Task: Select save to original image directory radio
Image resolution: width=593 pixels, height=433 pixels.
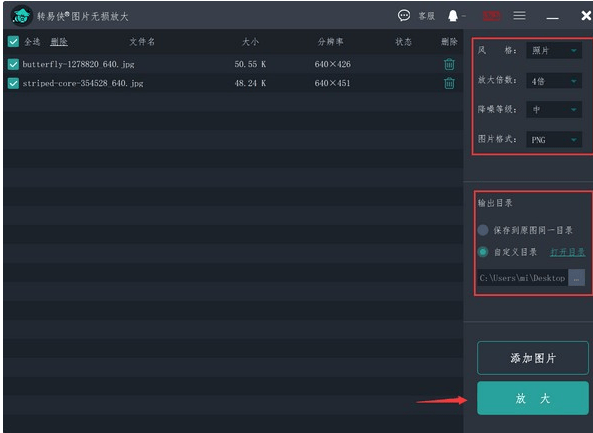Action: 483,230
